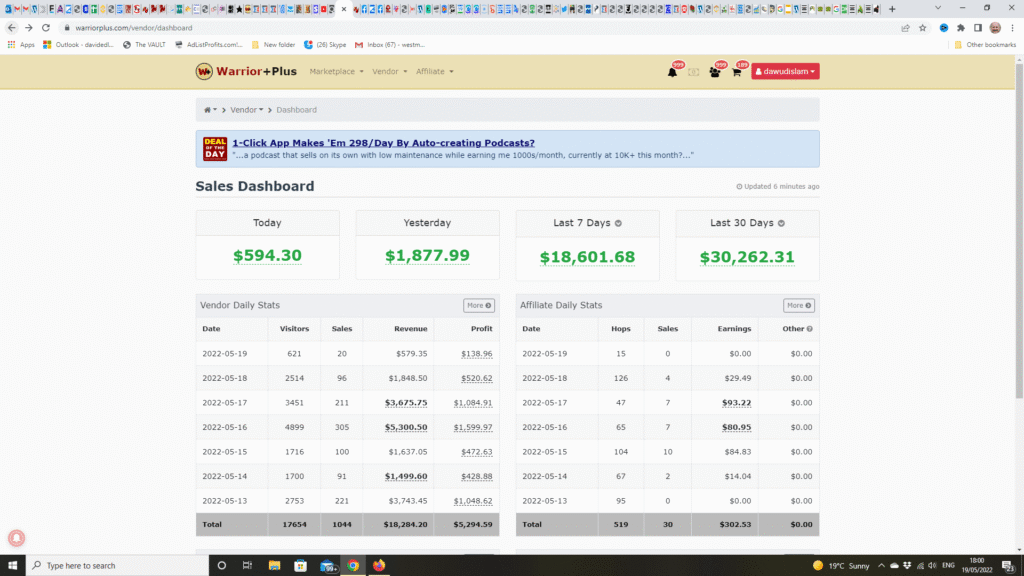Open notifications via the bell icon
Viewport: 1024px width, 576px height.
tap(672, 73)
